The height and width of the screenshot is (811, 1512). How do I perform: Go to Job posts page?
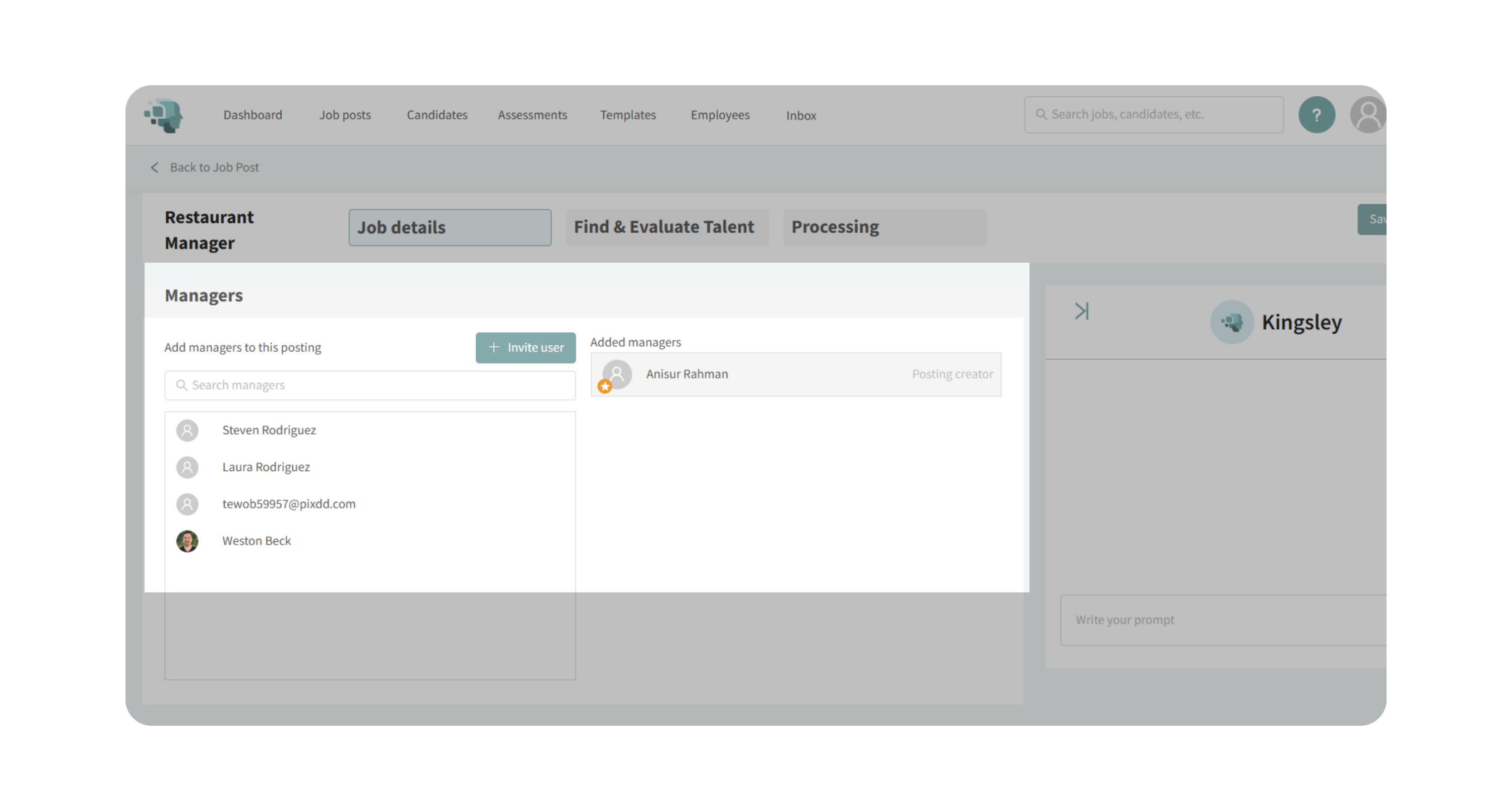coord(345,115)
